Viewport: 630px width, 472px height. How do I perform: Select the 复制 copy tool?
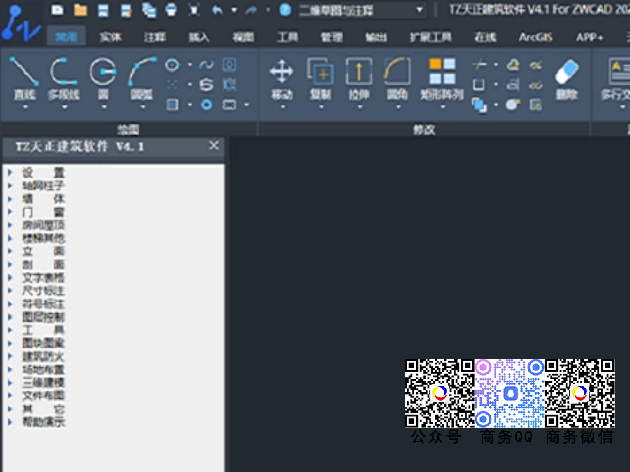(321, 78)
